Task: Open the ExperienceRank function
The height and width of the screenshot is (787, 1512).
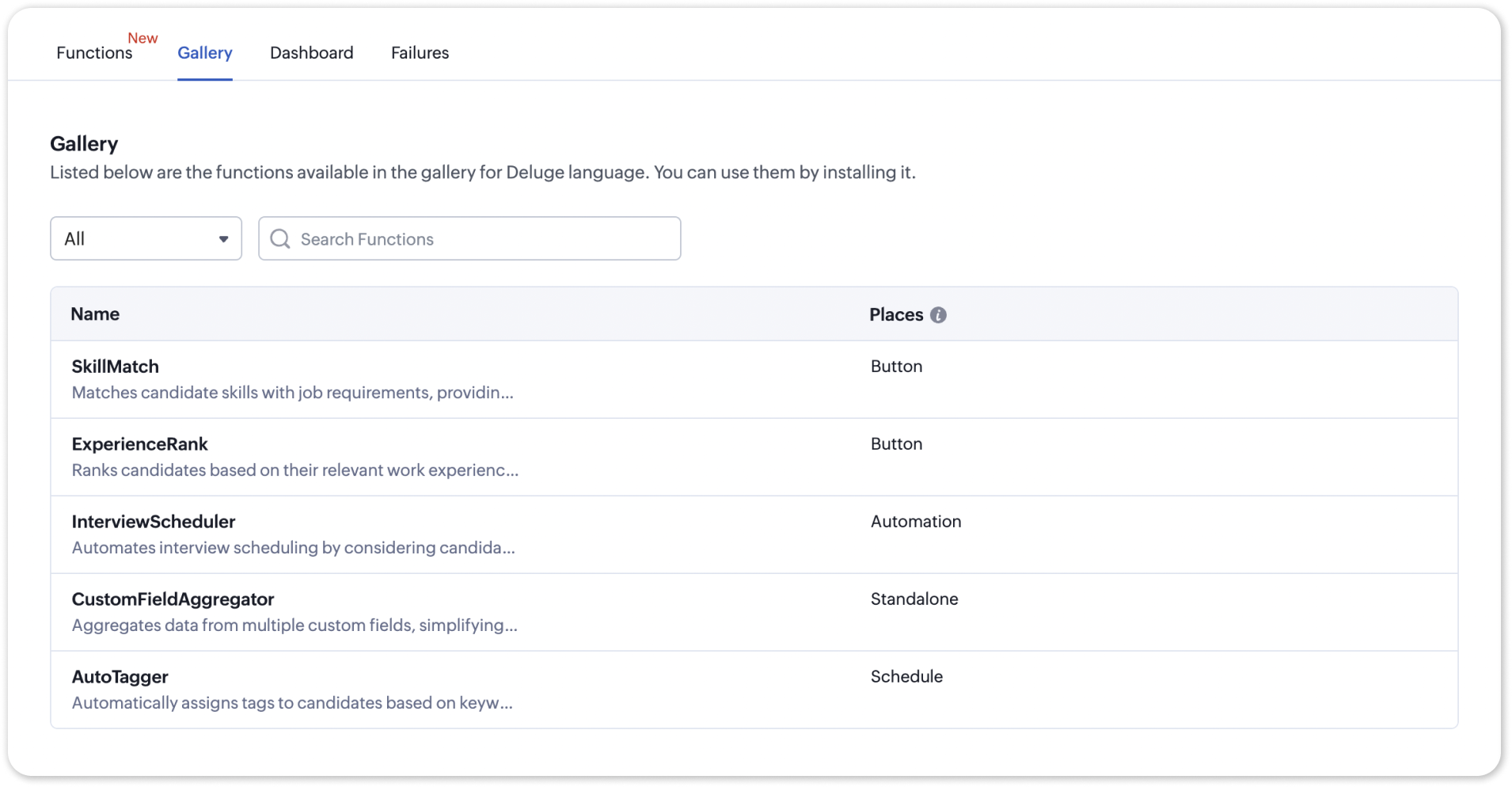Action: click(140, 444)
